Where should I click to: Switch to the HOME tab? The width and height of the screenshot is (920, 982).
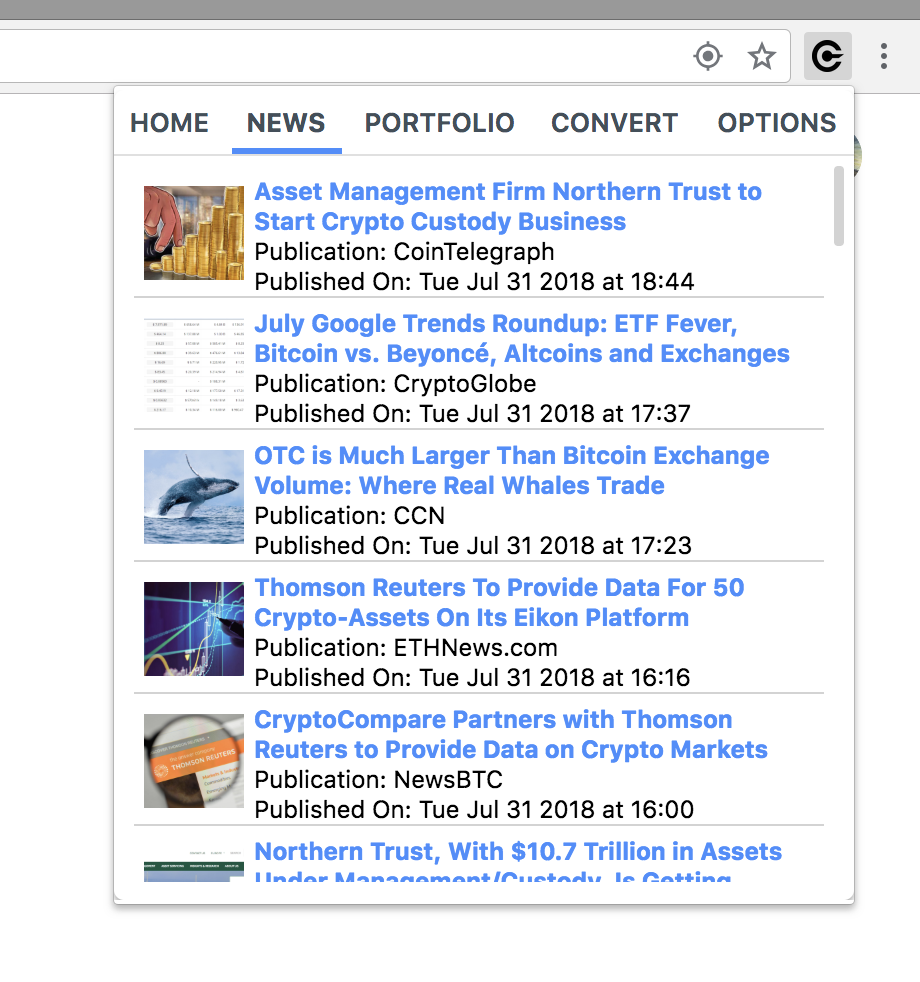point(168,123)
